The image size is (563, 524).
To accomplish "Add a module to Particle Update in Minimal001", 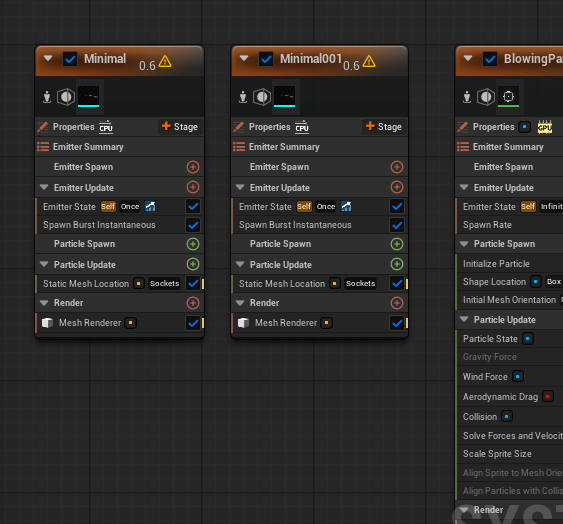I will pyautogui.click(x=397, y=264).
